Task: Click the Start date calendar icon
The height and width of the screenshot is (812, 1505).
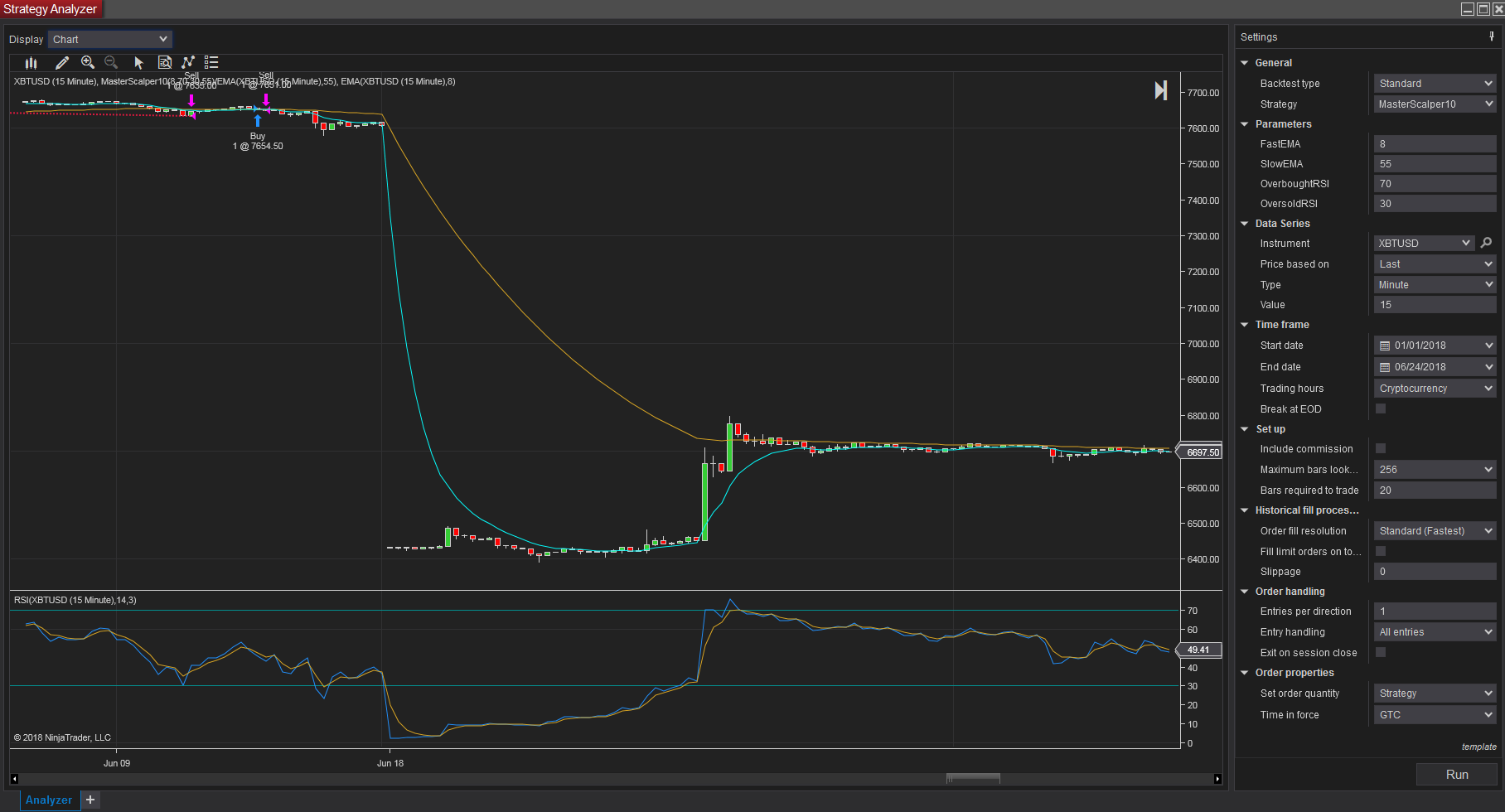Action: point(1385,346)
